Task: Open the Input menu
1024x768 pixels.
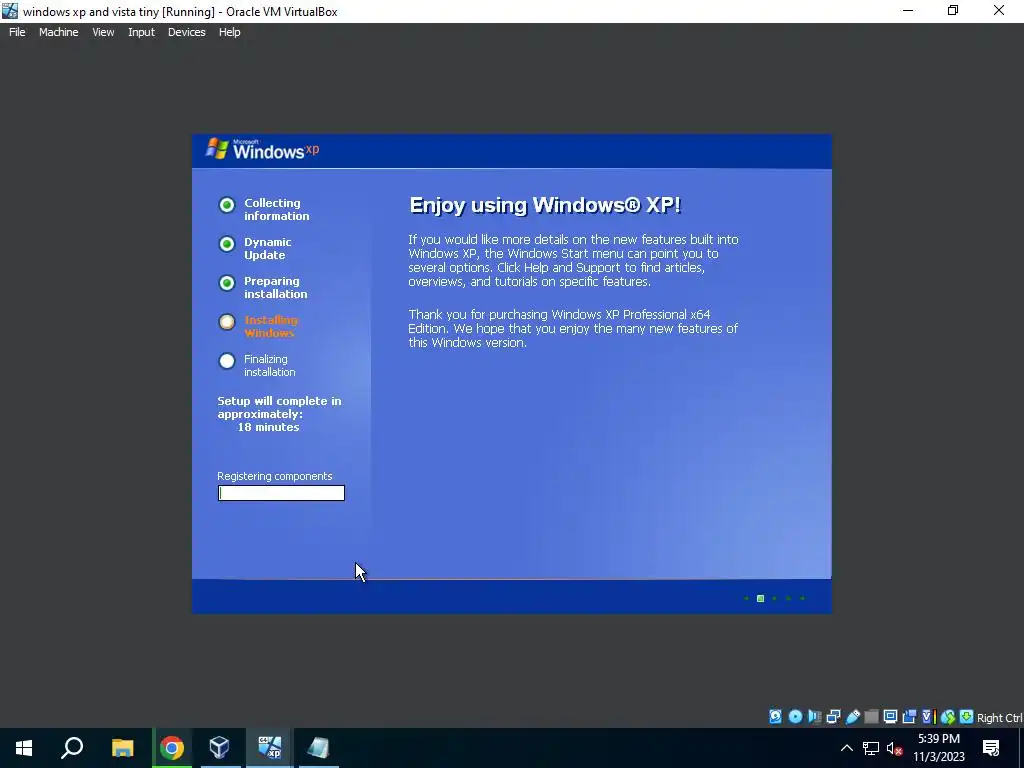Action: click(x=141, y=32)
